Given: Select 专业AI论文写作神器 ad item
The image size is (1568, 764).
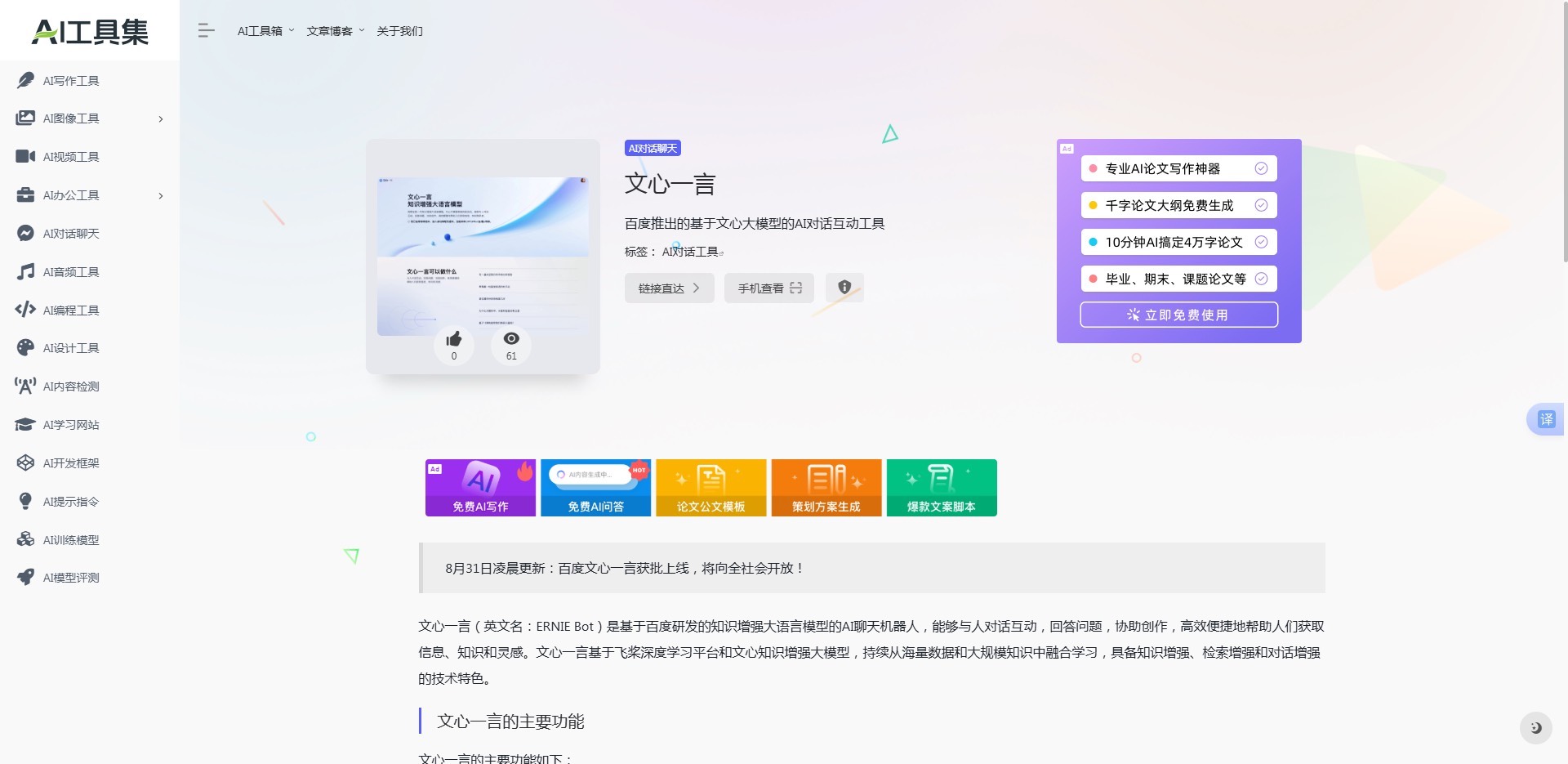Looking at the screenshot, I should 1178,168.
